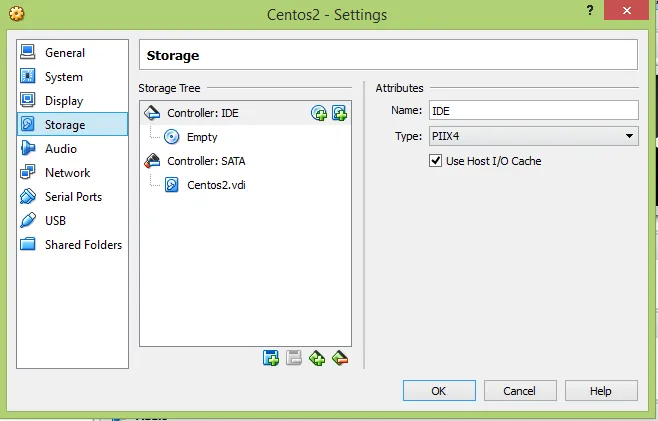Click the Audio speaker icon in sidebar
This screenshot has height=421, width=658.
pos(28,149)
